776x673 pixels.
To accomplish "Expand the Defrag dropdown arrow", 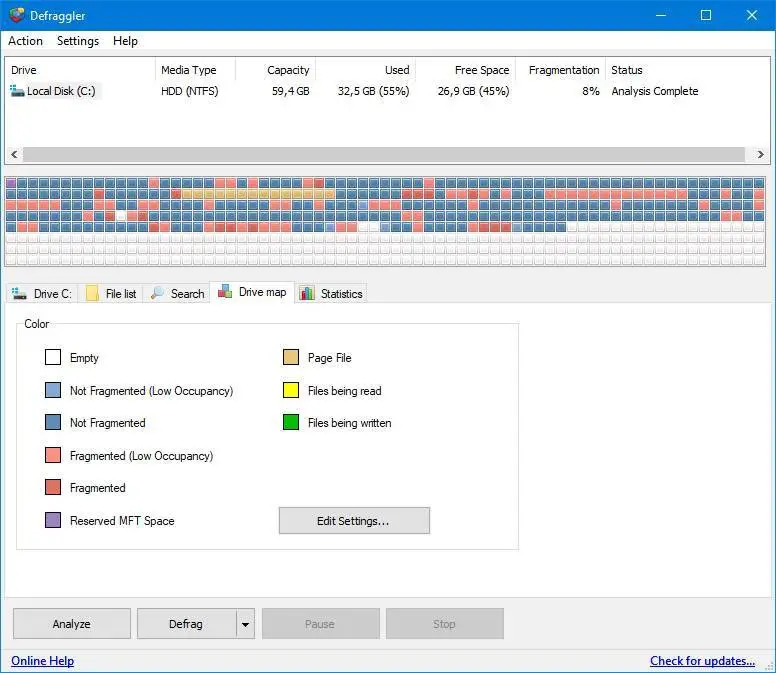I will tap(245, 624).
